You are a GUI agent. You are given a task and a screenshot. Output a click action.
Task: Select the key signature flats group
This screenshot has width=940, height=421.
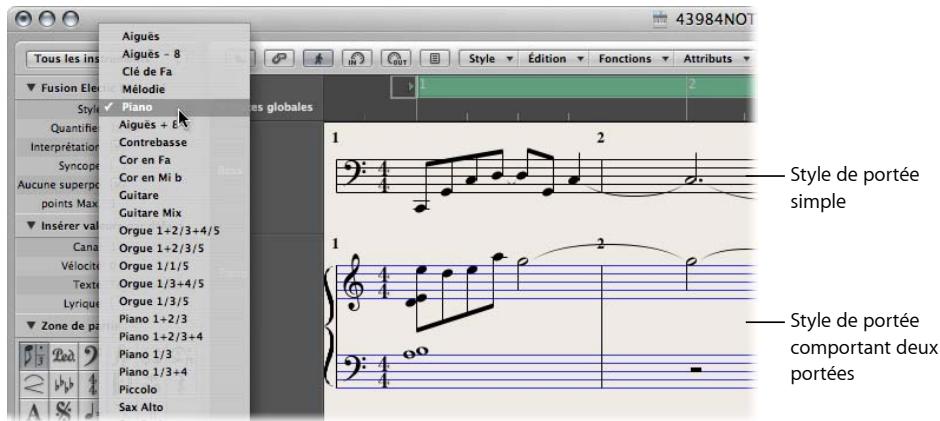(62, 383)
